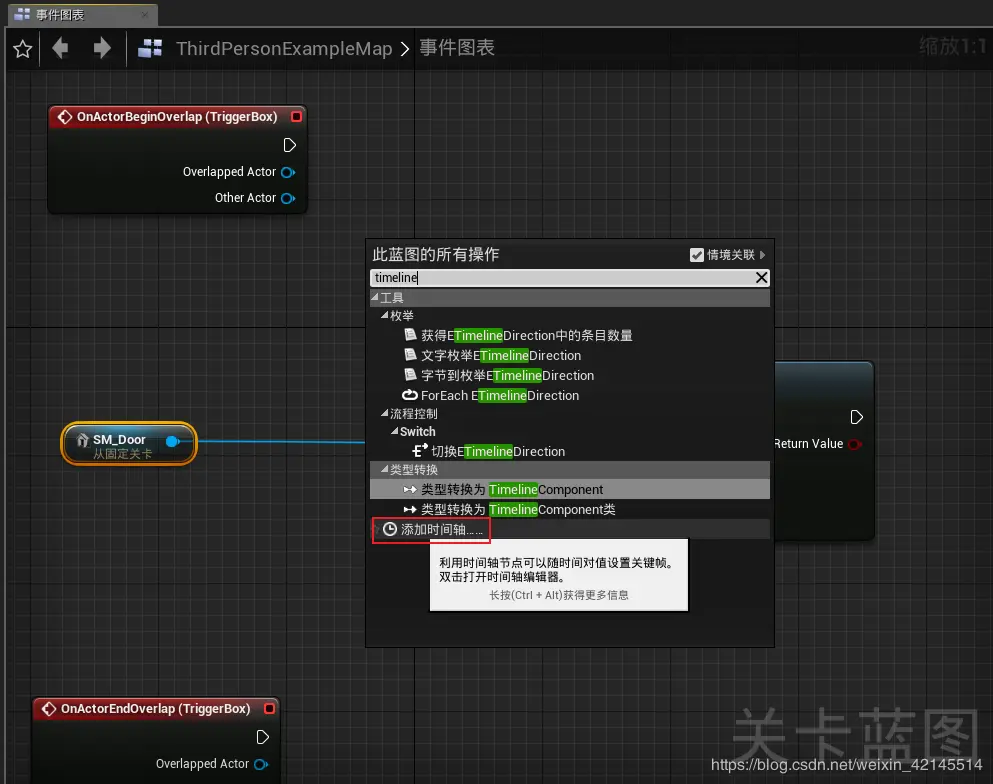Navigate back with the left arrow
This screenshot has width=993, height=784.
point(61,48)
